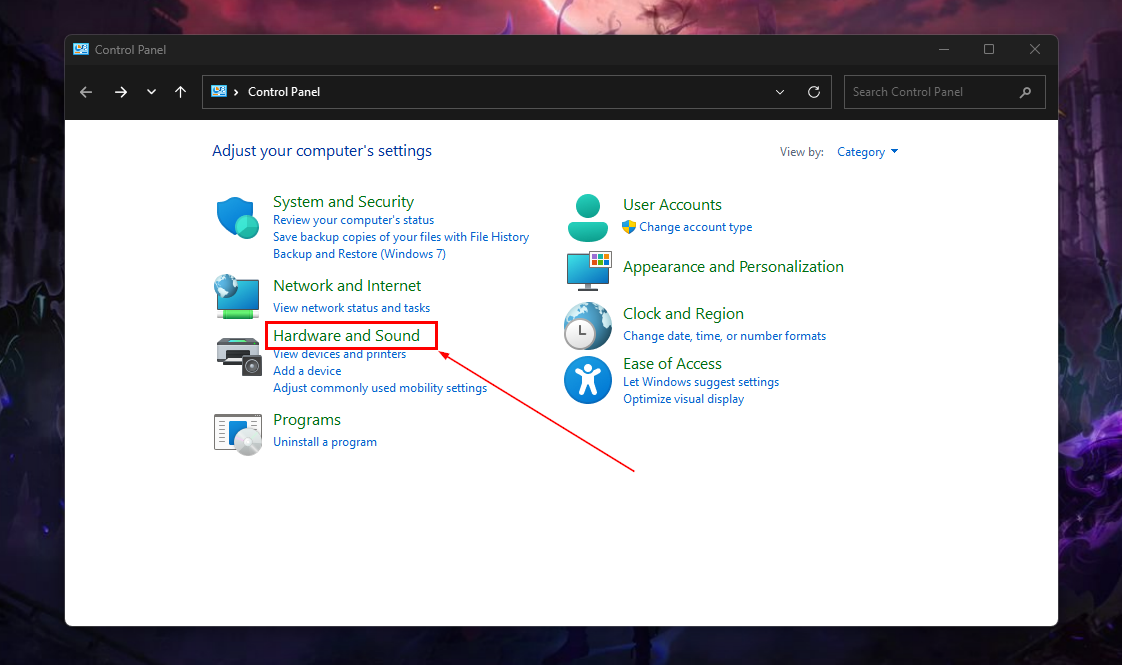Open the Change account type link
Screen dimensions: 1122x665
(696, 226)
